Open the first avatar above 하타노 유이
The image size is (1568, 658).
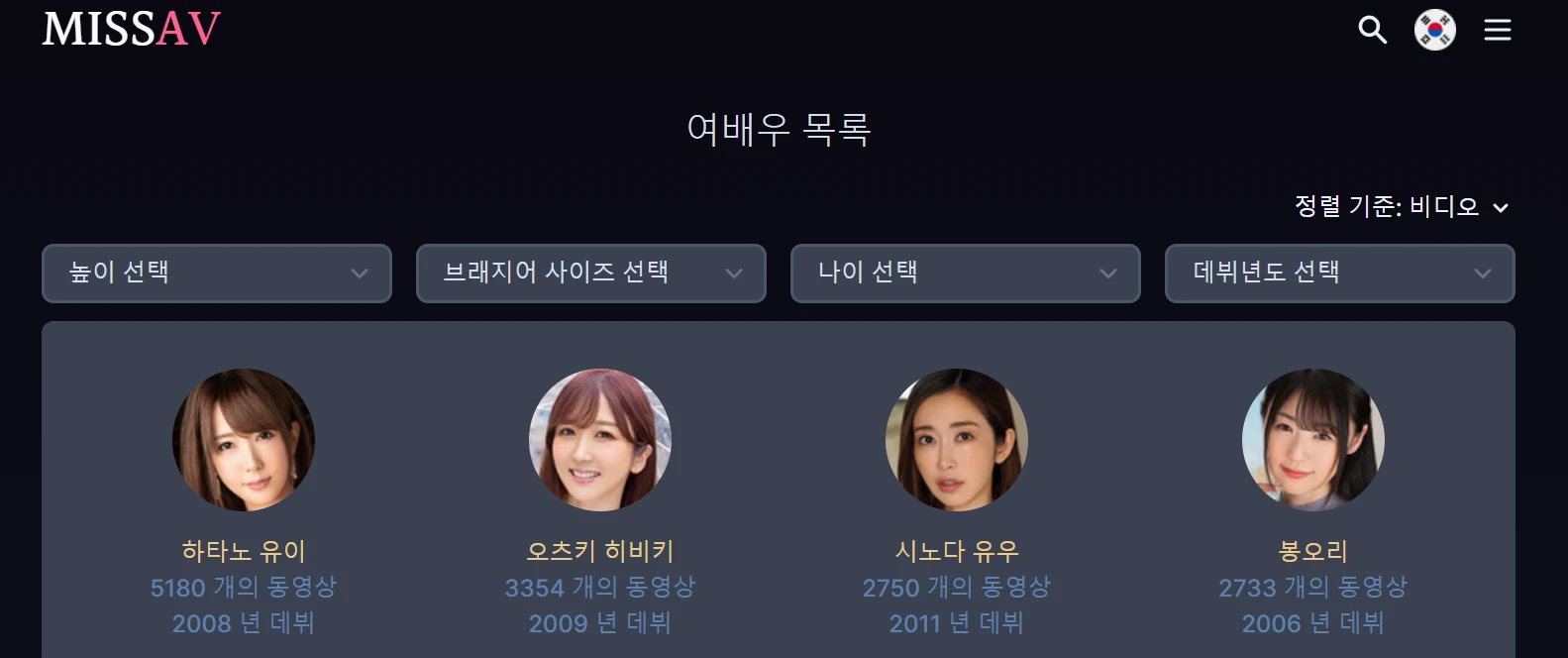(244, 440)
